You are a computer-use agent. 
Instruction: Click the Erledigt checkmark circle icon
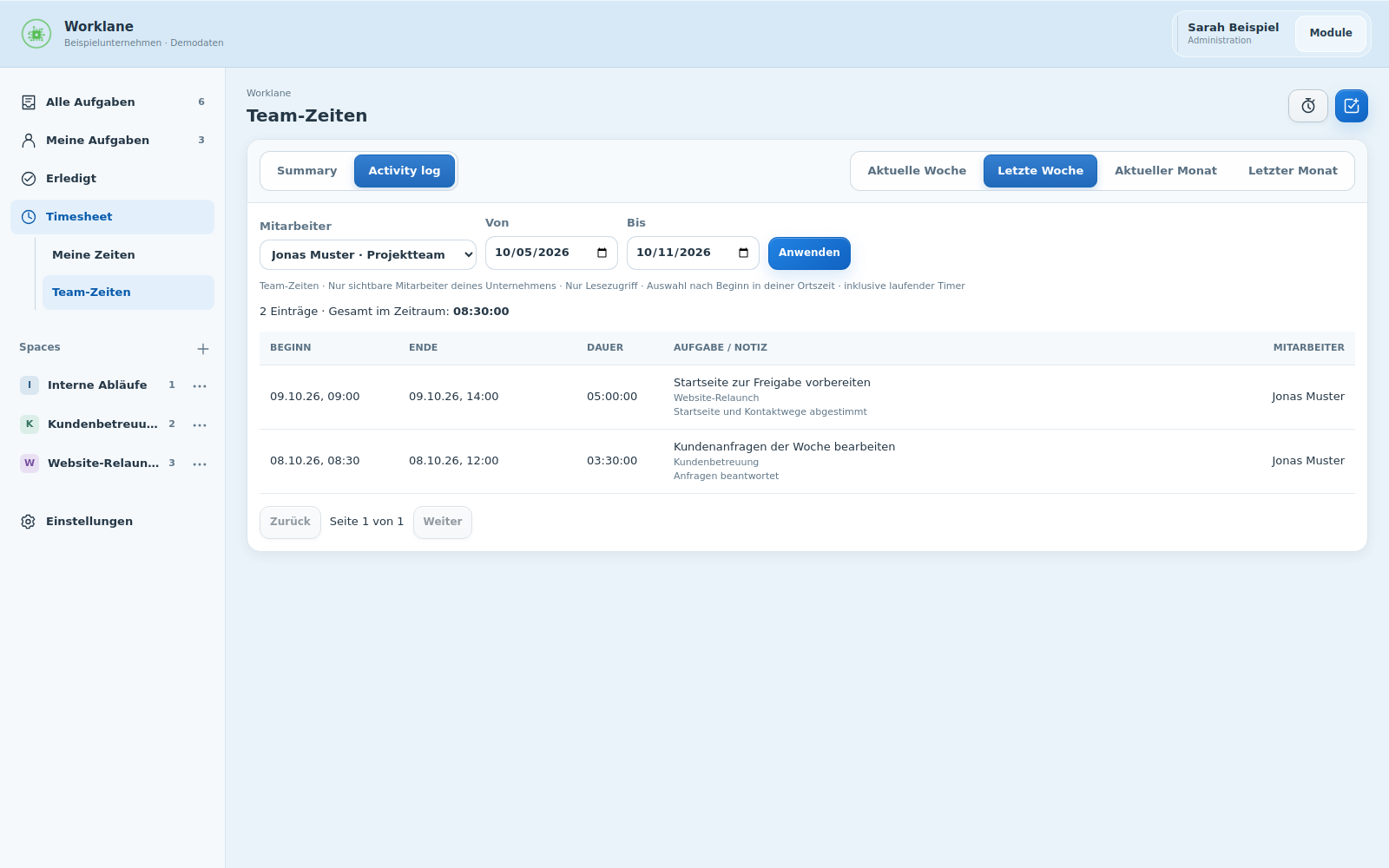pos(29,179)
